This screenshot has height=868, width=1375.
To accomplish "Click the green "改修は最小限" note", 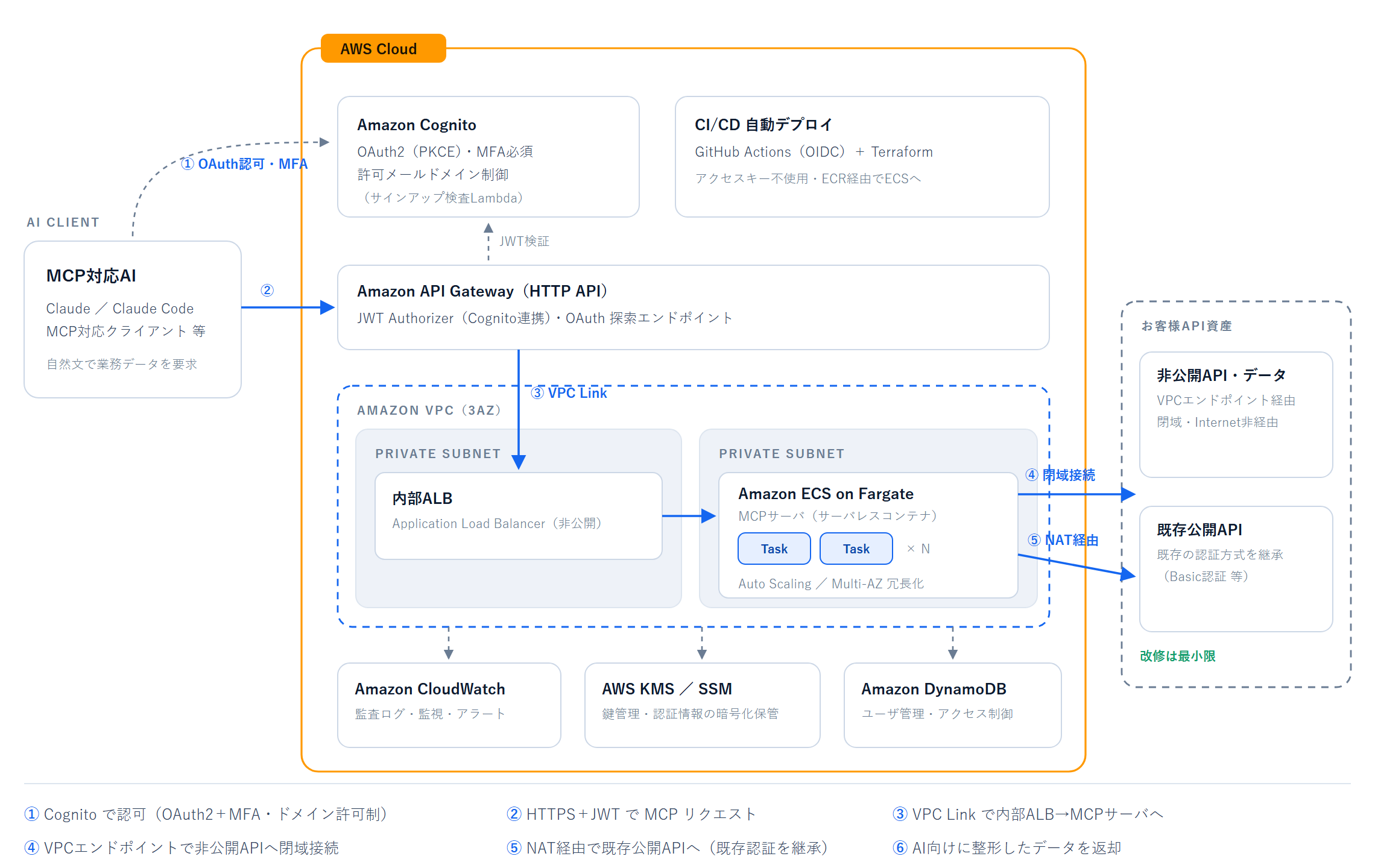I will (1178, 656).
